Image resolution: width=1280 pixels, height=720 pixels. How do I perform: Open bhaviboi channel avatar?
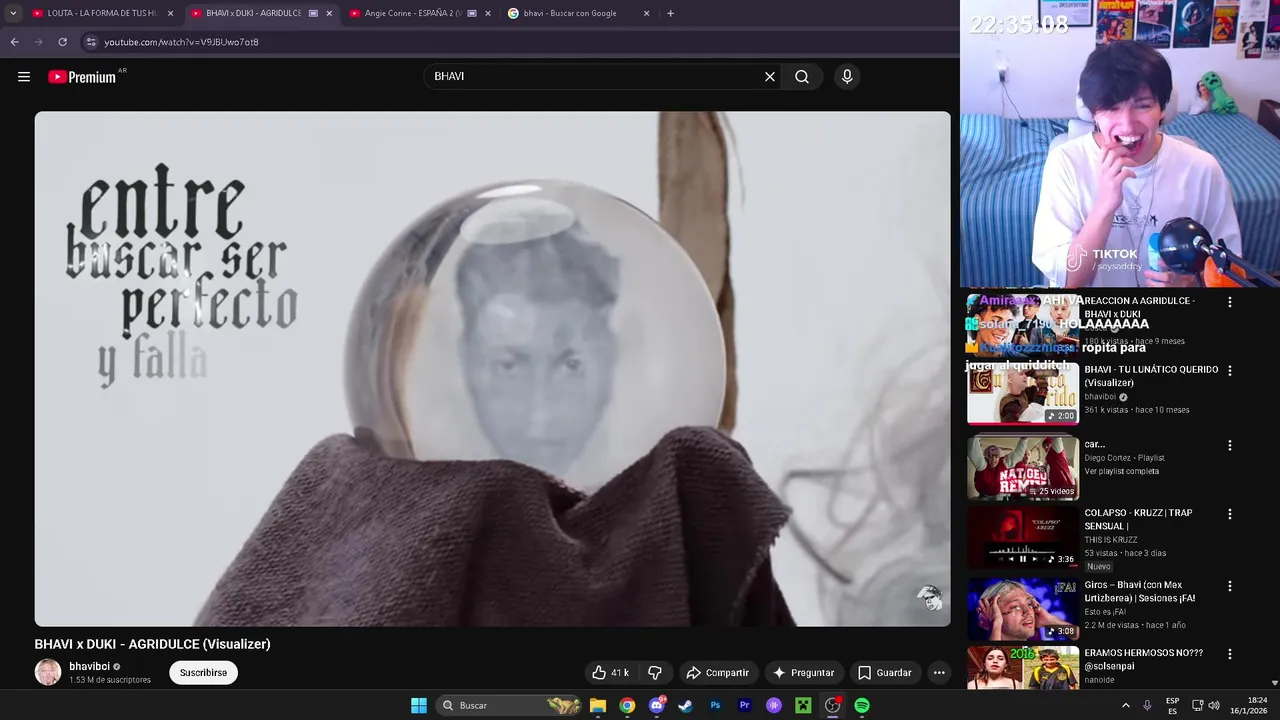[48, 672]
